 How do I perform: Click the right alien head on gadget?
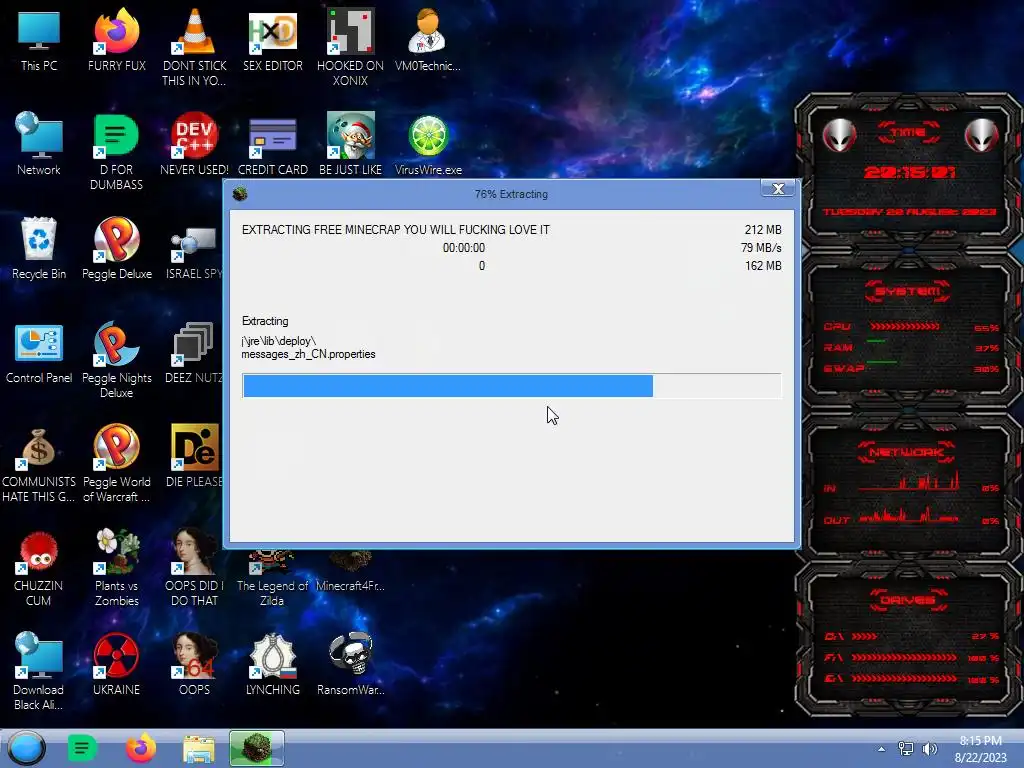coord(982,136)
